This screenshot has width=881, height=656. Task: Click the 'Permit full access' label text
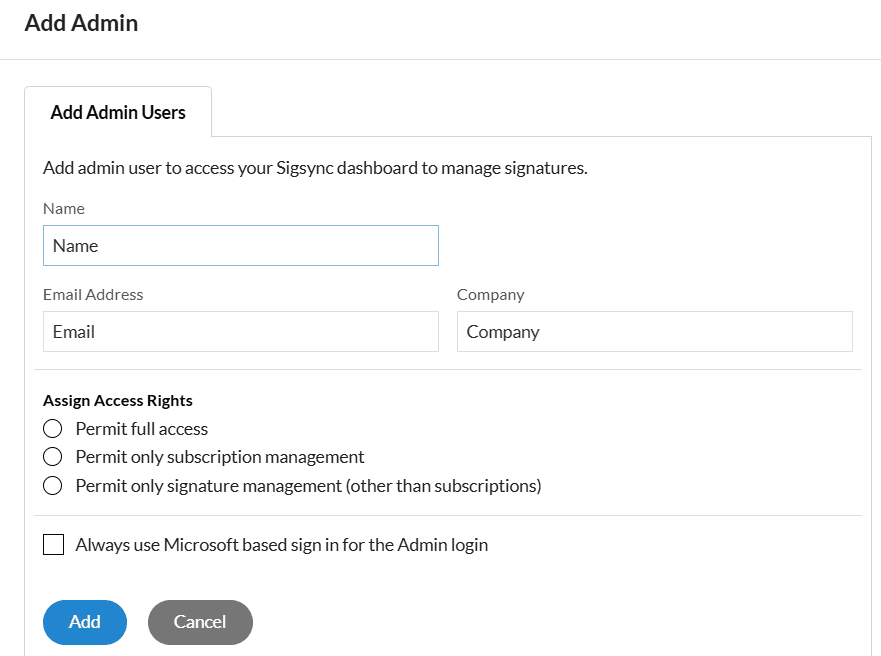tap(142, 429)
